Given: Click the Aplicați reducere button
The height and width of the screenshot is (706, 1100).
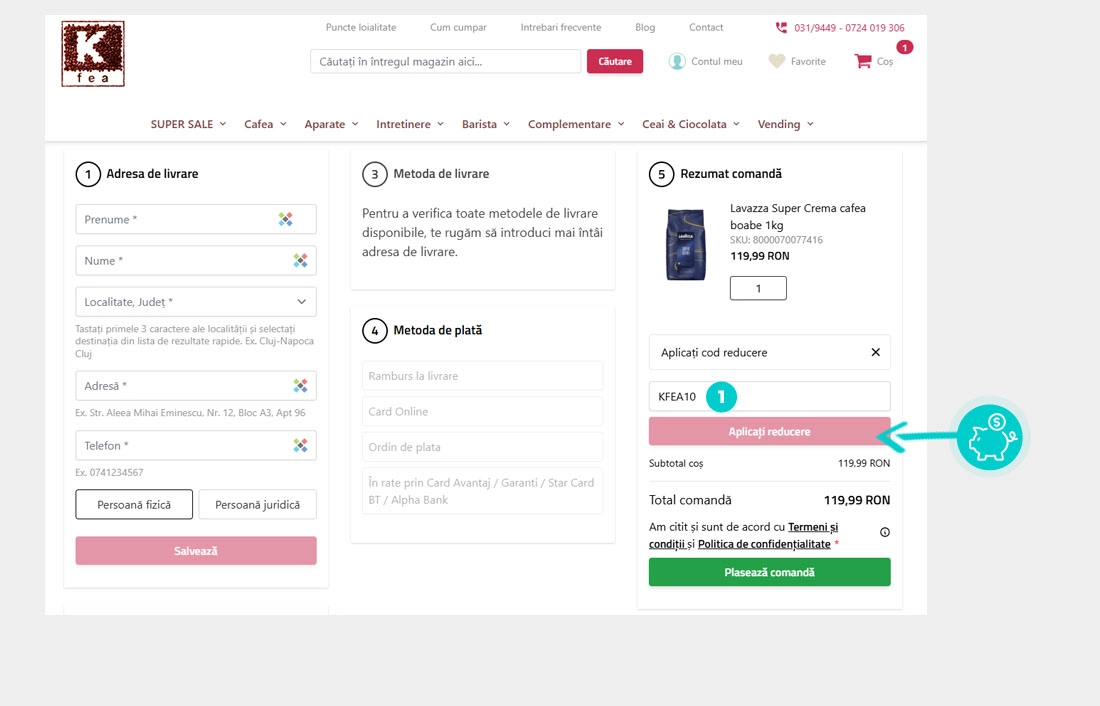Looking at the screenshot, I should tap(768, 432).
